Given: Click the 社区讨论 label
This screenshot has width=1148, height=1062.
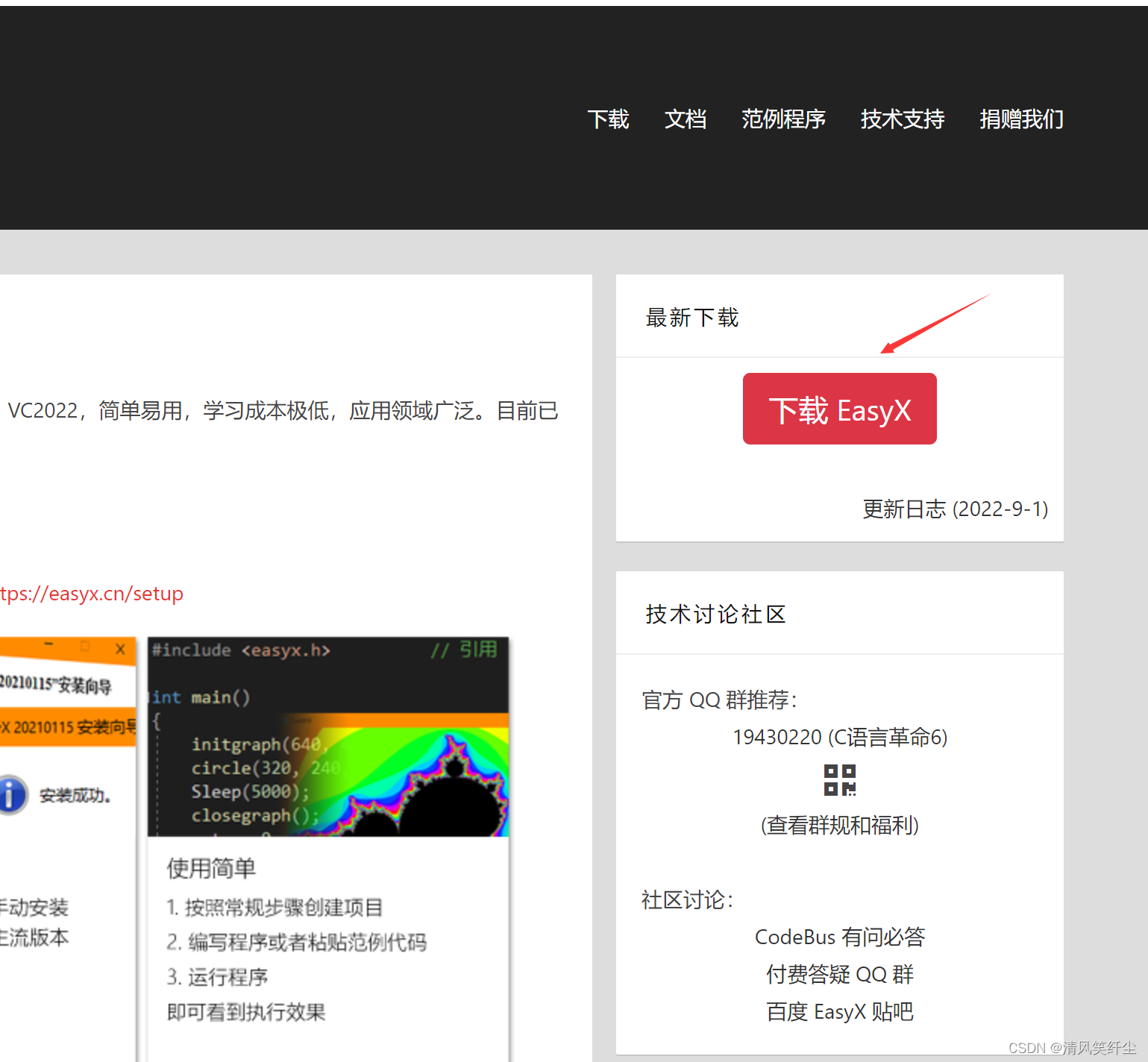Looking at the screenshot, I should click(688, 900).
